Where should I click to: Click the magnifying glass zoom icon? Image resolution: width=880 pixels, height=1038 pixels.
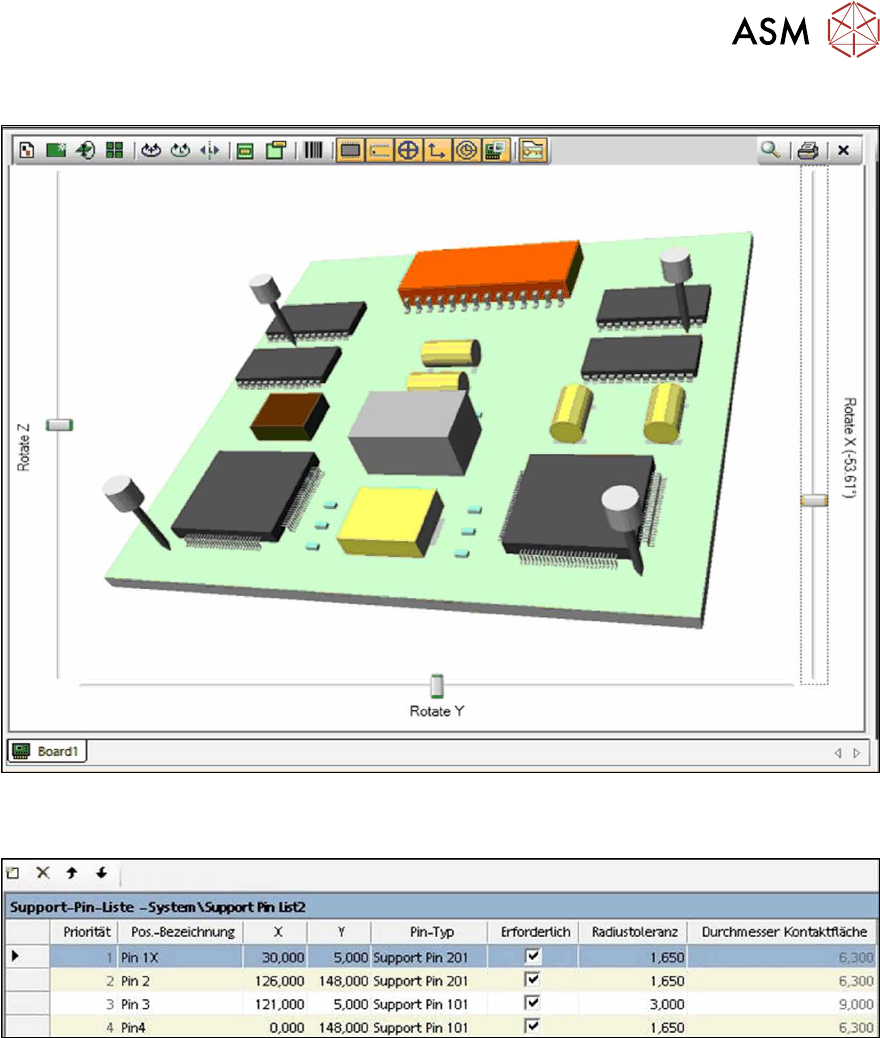coord(769,150)
